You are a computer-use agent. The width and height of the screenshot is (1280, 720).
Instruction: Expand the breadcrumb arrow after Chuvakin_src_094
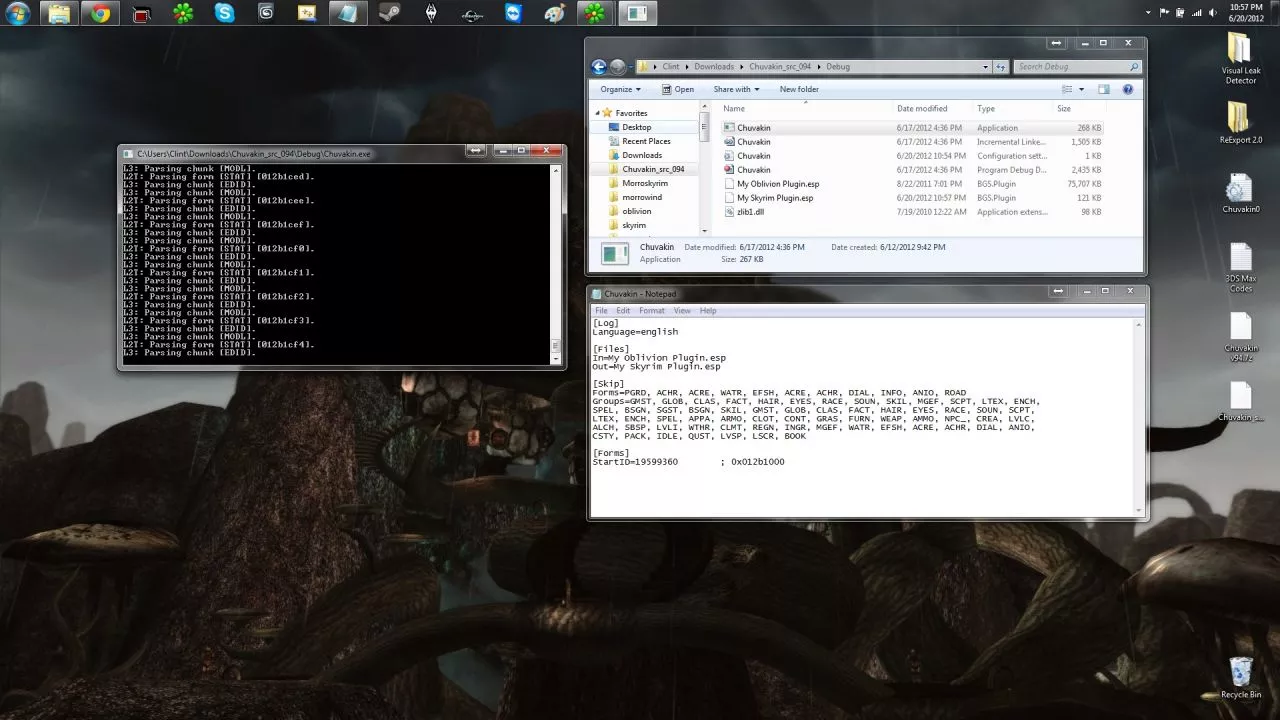click(x=818, y=67)
